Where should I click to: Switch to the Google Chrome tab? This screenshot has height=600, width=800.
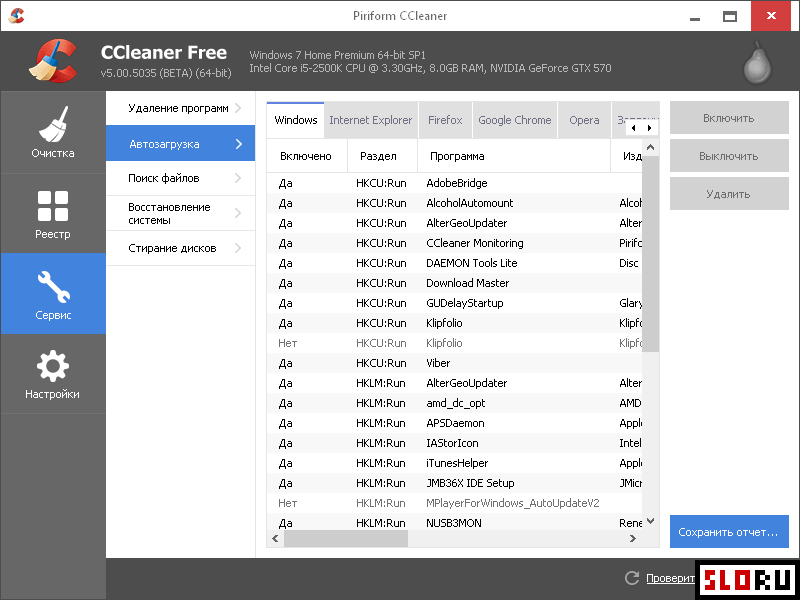click(515, 120)
